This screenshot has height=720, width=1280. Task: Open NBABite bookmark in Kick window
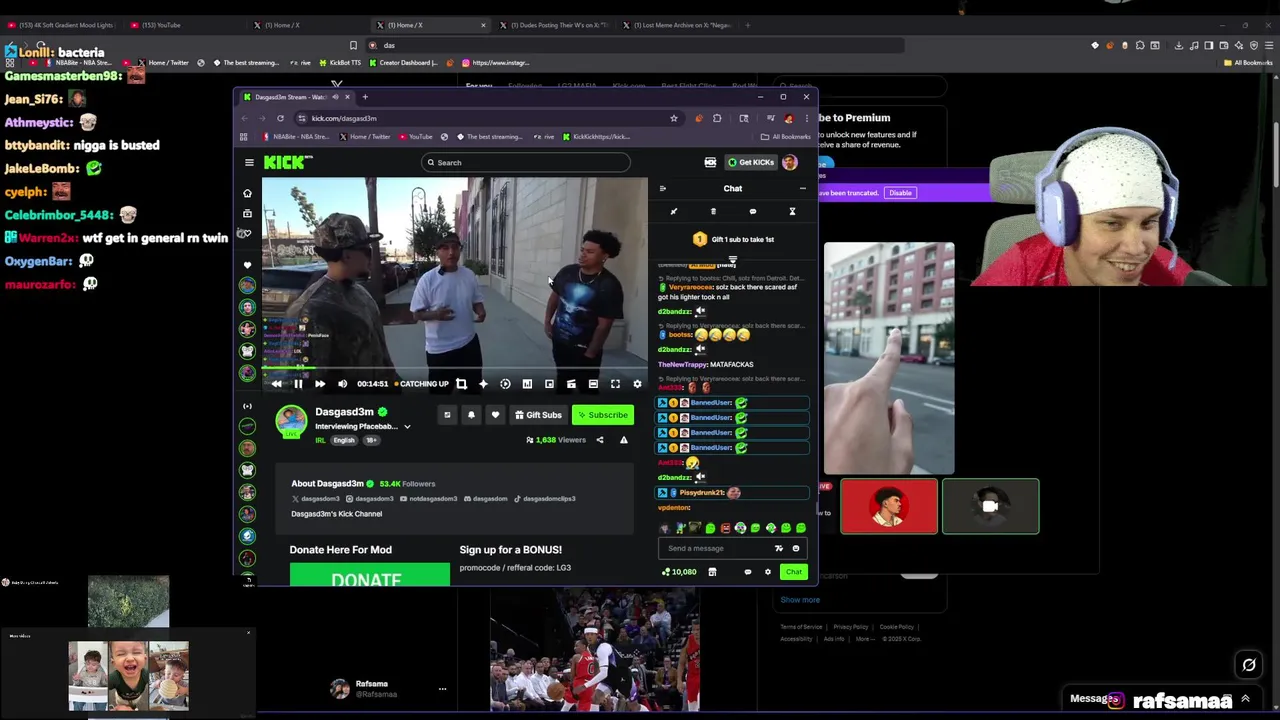pos(295,137)
